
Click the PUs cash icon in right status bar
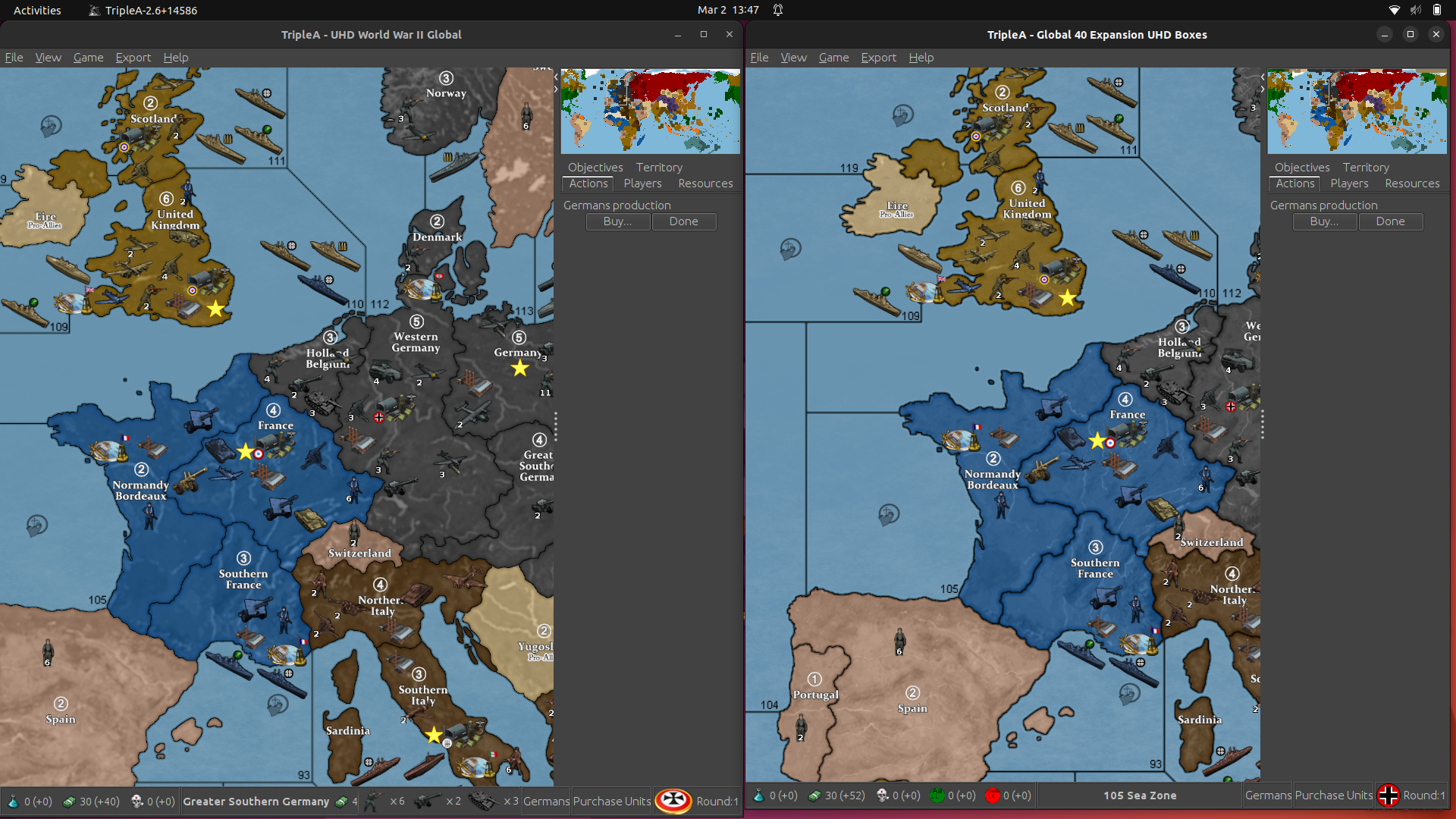pos(814,795)
